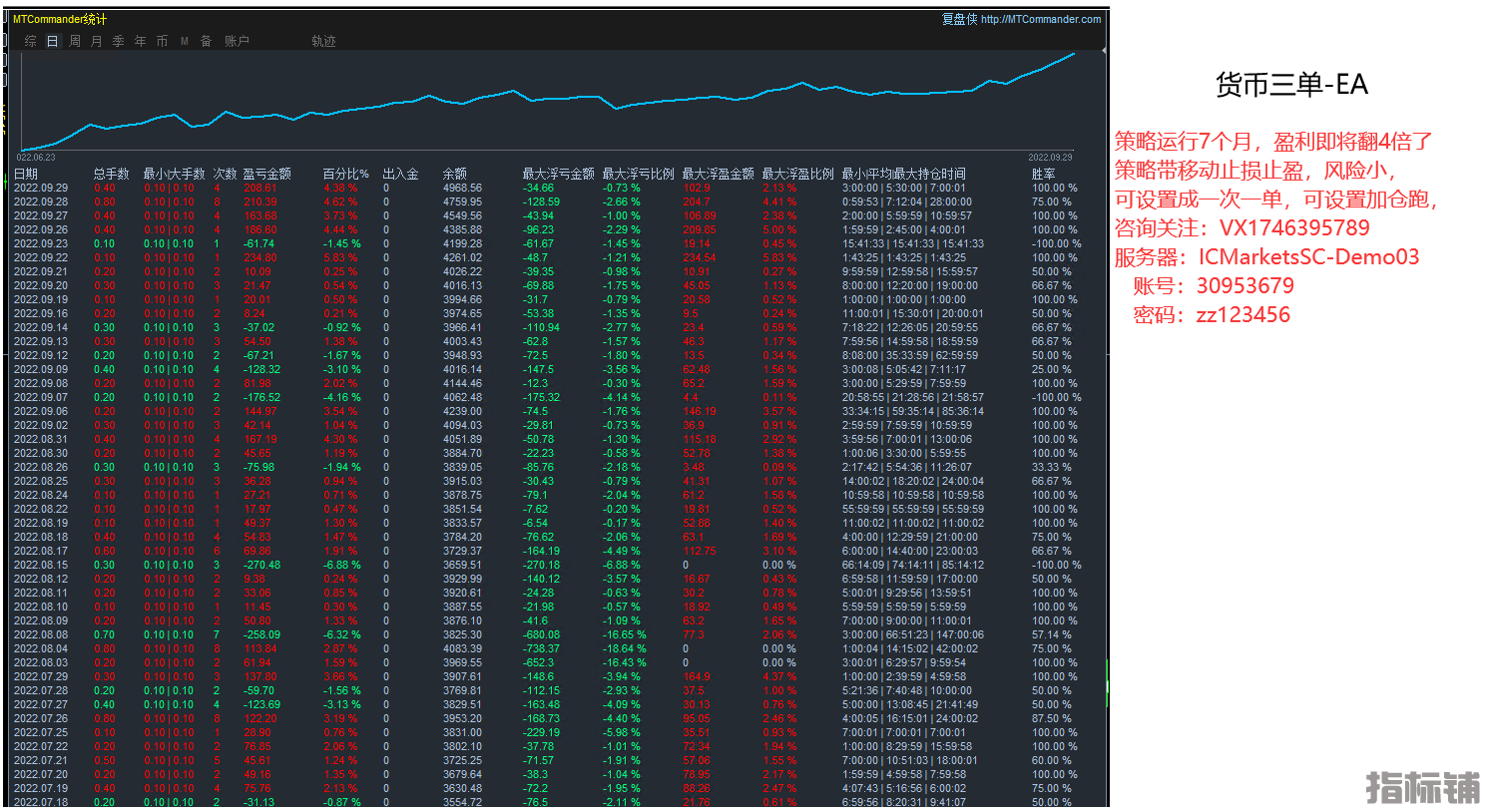
Task: Select the 2022.08.15 row date cell
Action: [41, 565]
